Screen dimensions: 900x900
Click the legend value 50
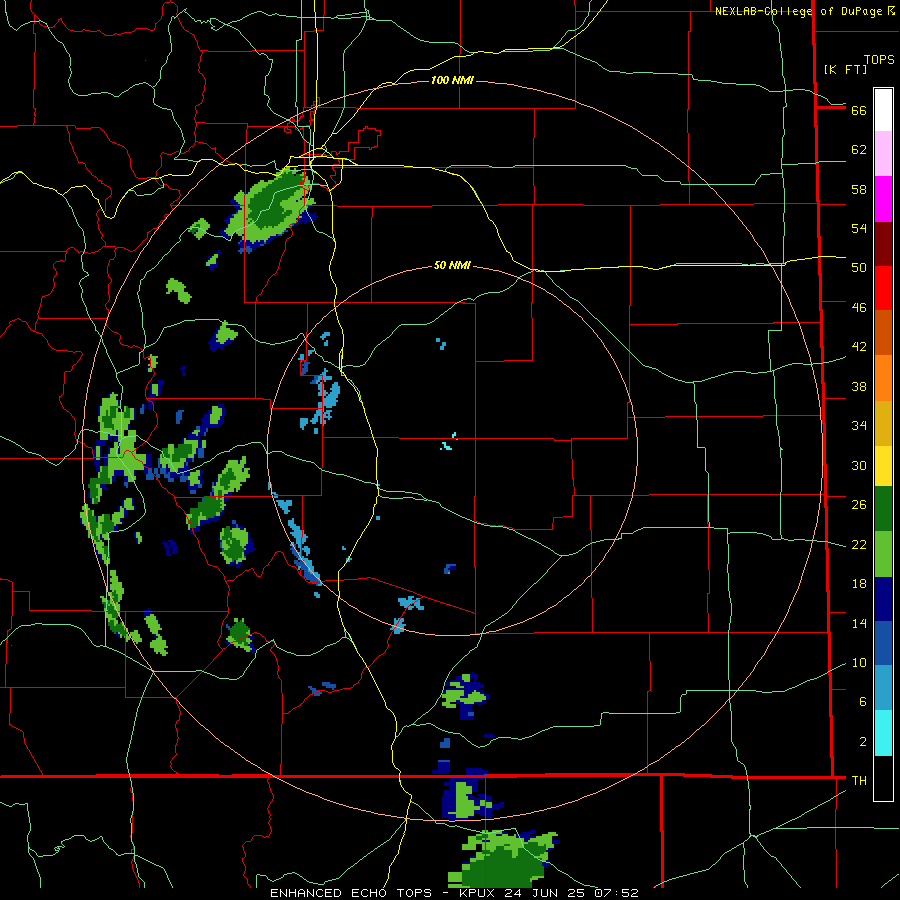point(859,268)
